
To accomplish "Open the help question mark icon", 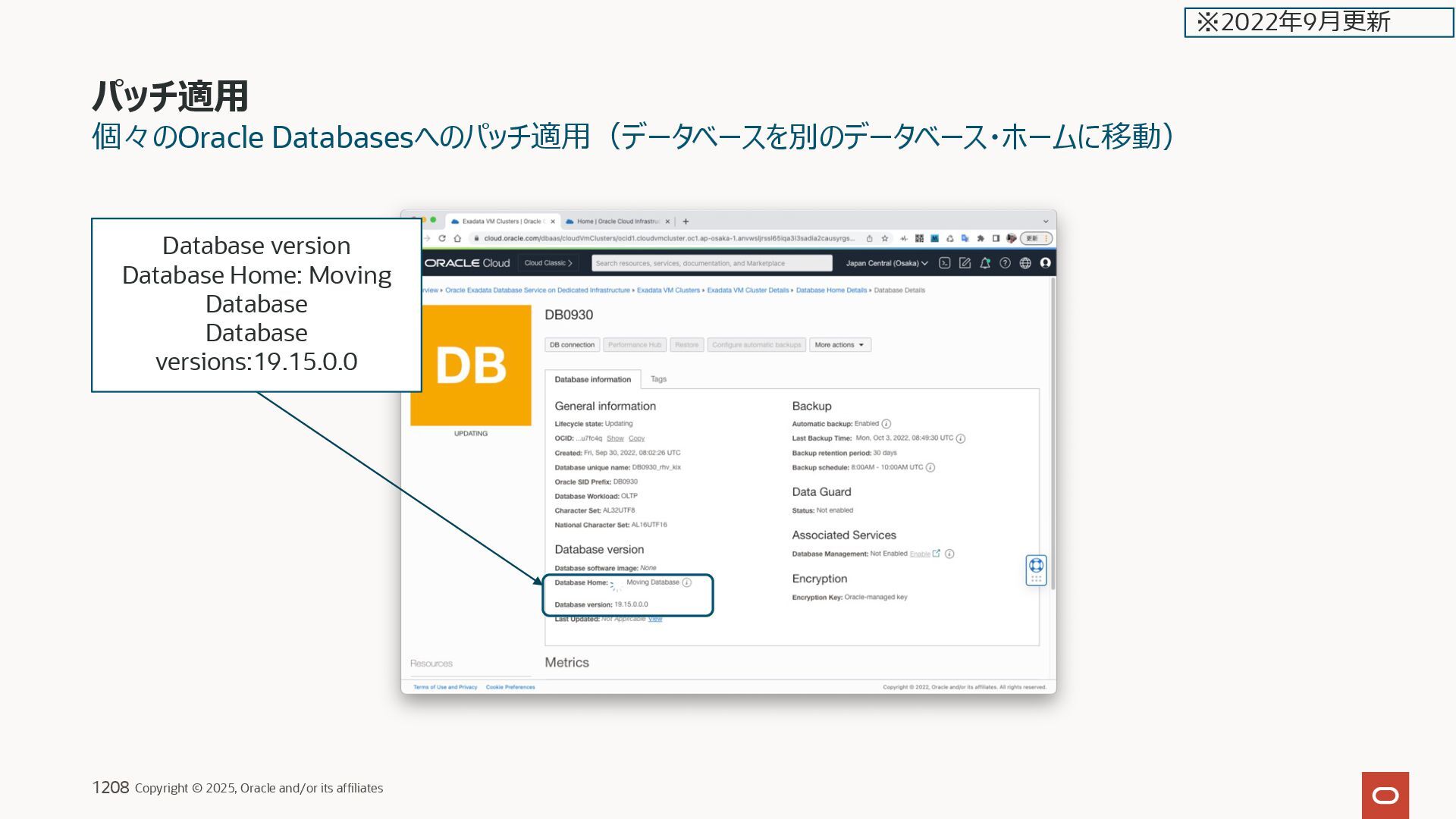I will pyautogui.click(x=1005, y=263).
